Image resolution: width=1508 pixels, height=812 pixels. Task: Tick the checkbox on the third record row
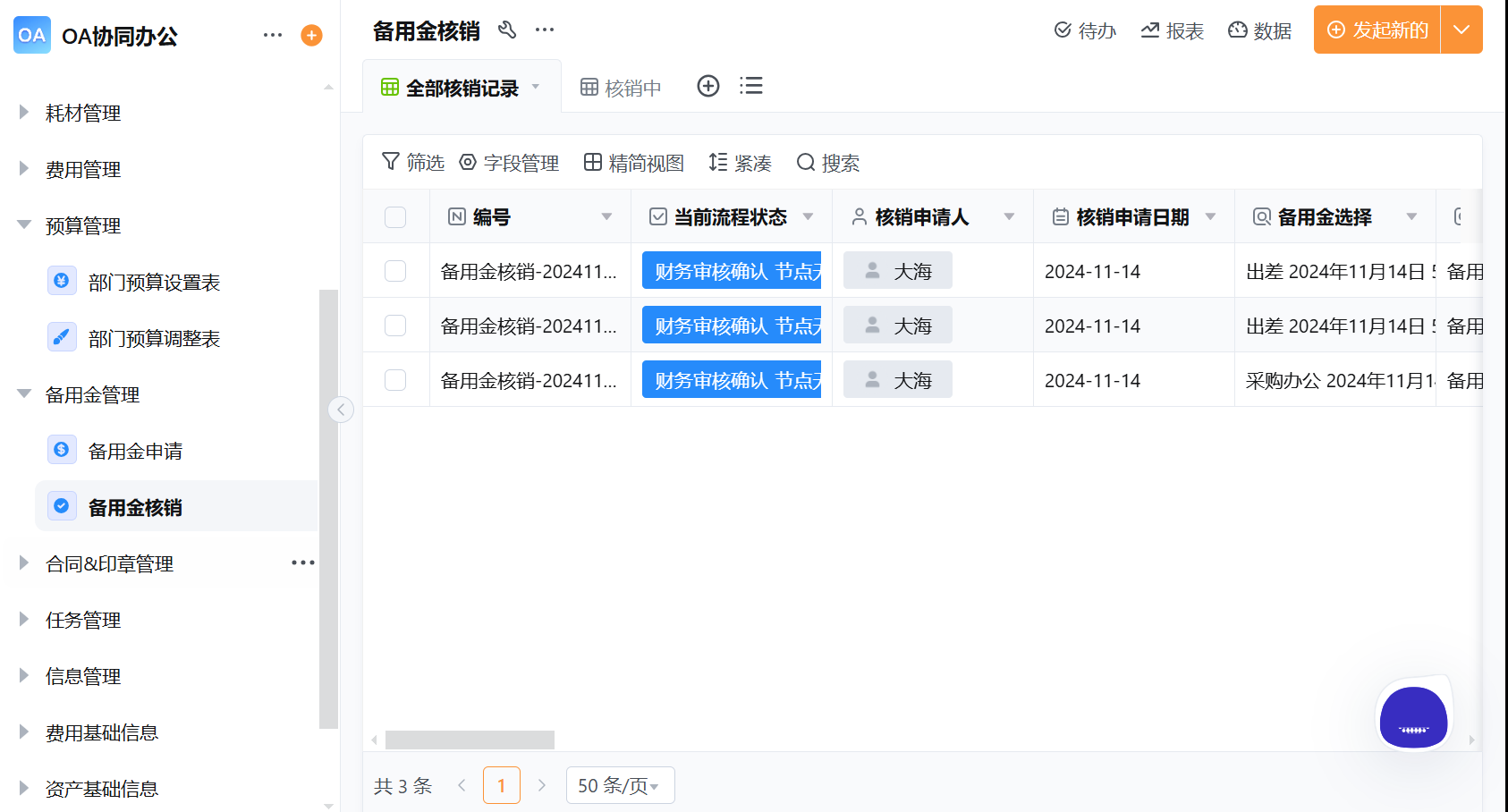point(394,379)
